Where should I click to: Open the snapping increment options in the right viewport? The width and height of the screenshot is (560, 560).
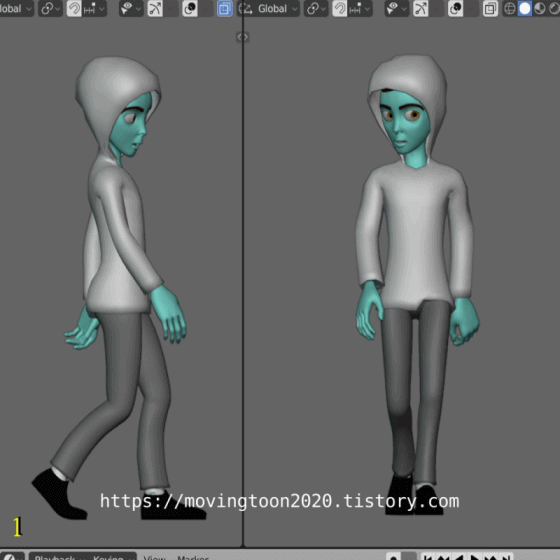[x=360, y=9]
